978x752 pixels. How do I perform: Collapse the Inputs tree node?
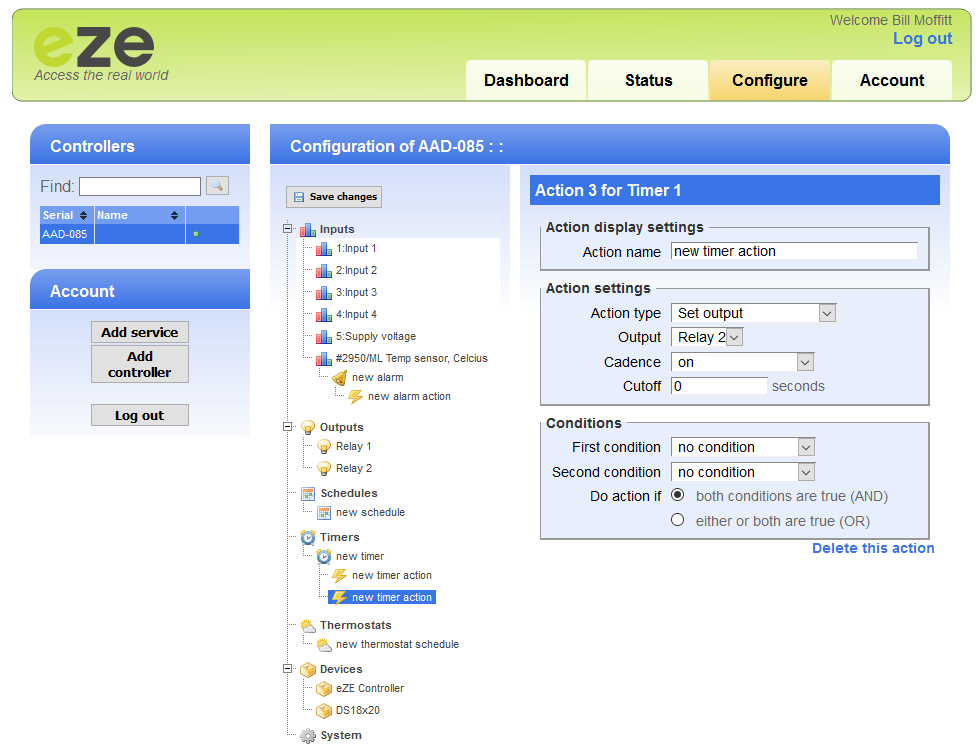[288, 230]
